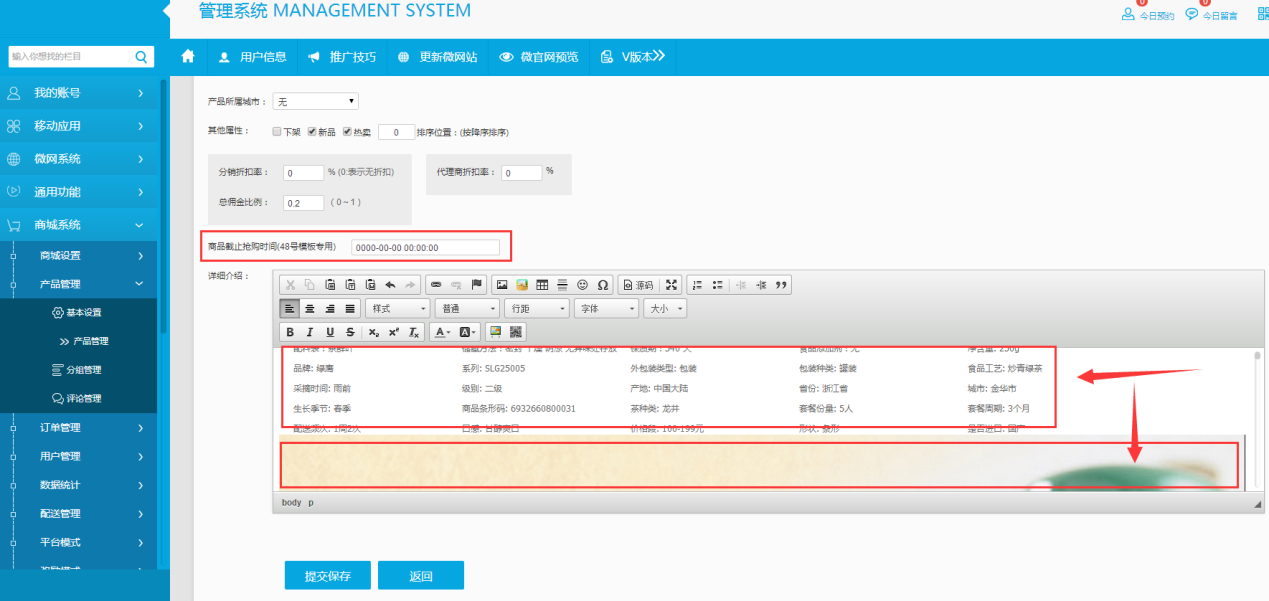Maximize the editor with the fullscreen icon
Screen dimensions: 1269x601
tap(672, 285)
